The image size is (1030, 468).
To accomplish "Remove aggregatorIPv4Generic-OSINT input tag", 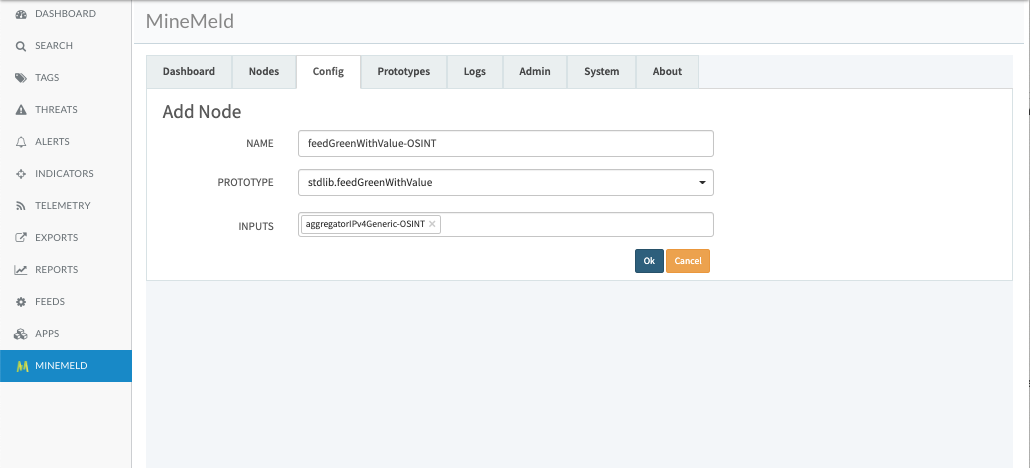I will 432,225.
